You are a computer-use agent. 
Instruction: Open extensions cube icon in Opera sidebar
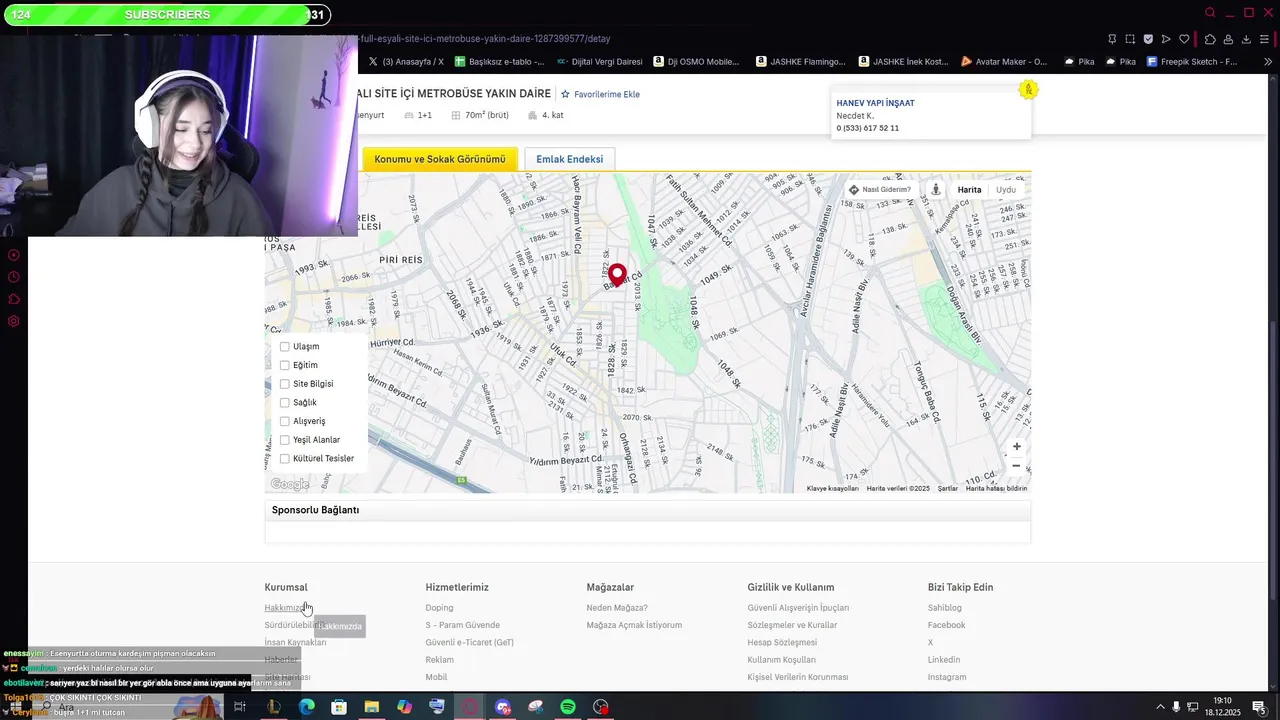click(x=14, y=299)
